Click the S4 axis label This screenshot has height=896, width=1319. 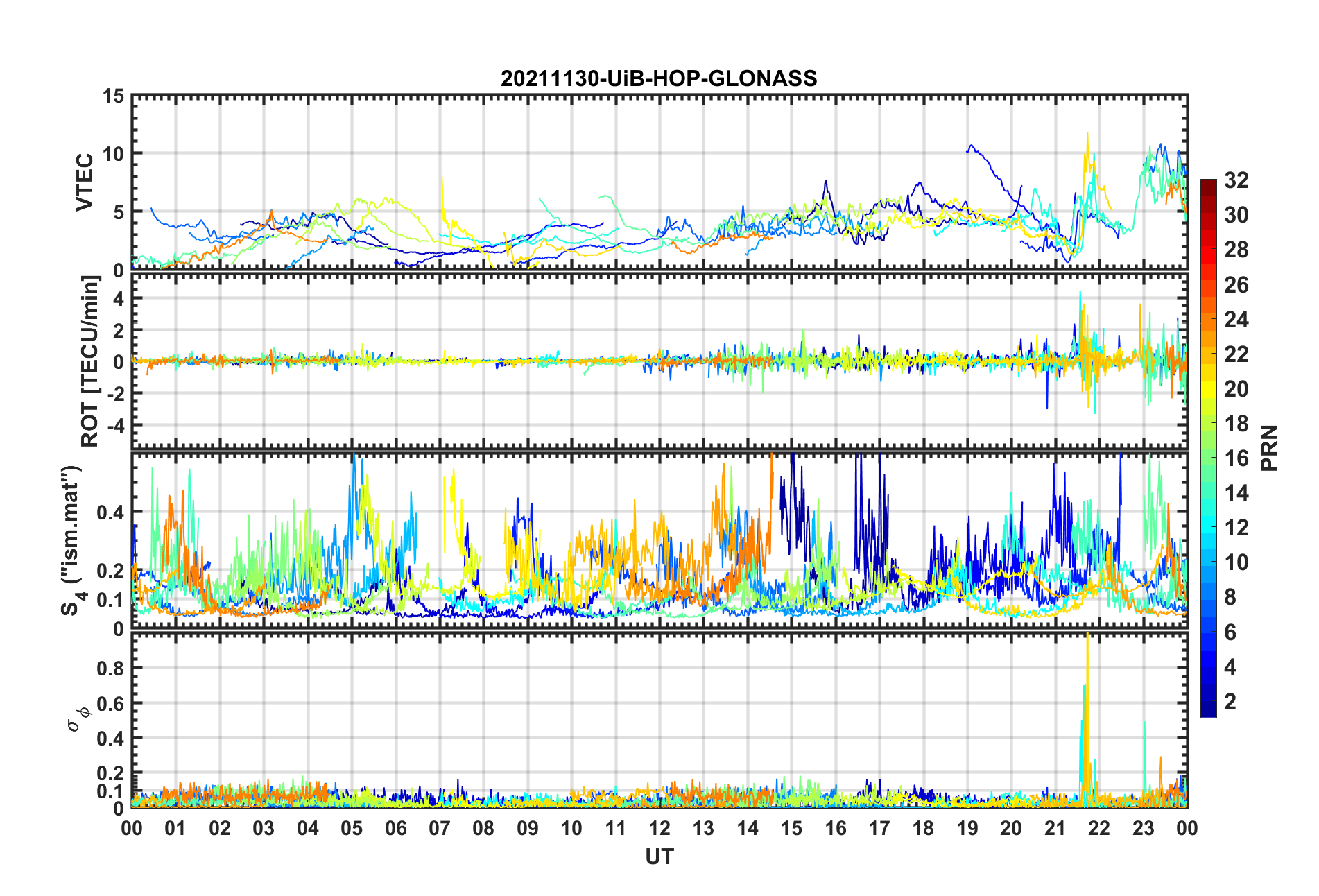tap(71, 540)
